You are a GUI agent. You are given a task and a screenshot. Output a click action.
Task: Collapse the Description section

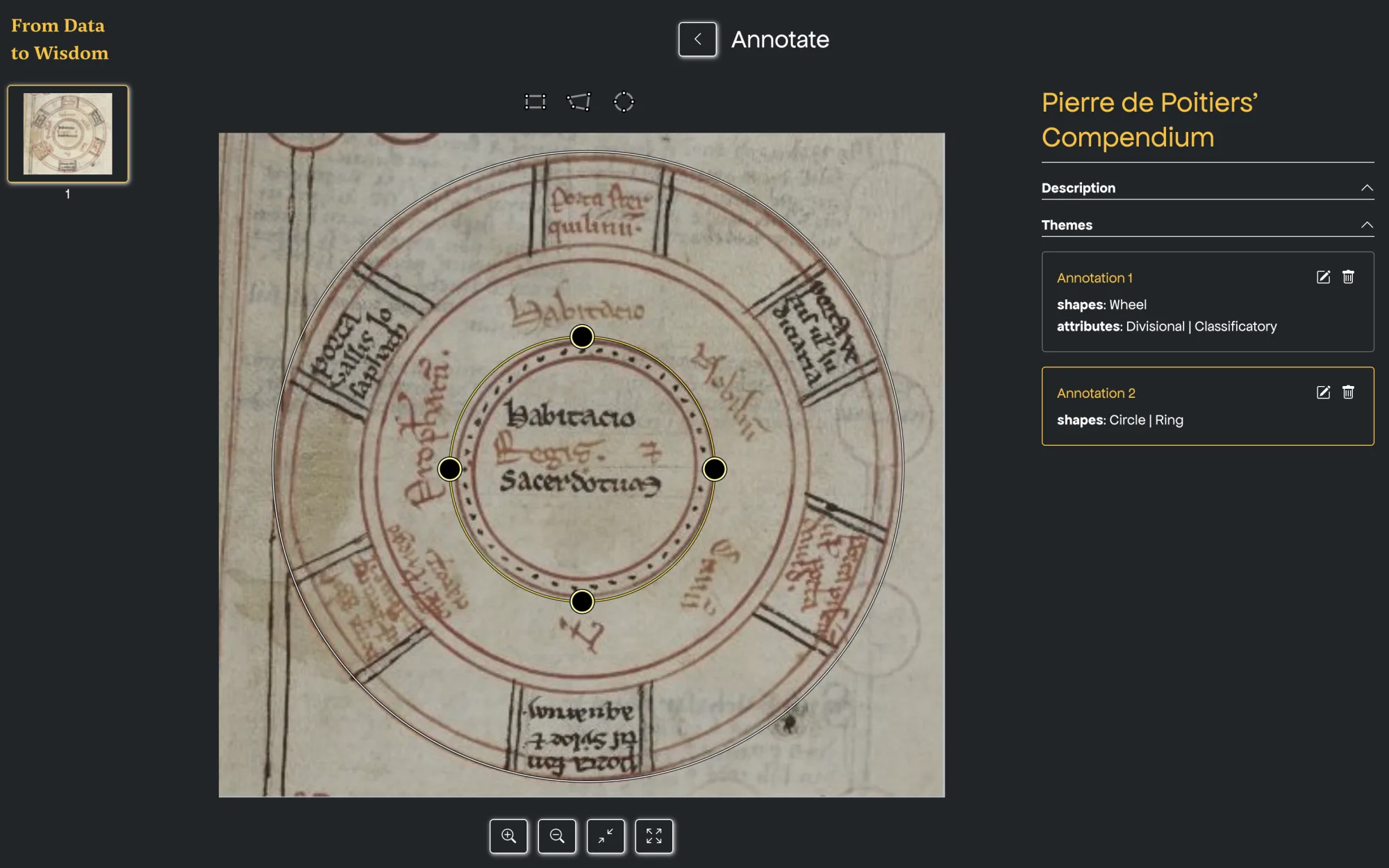(1367, 188)
